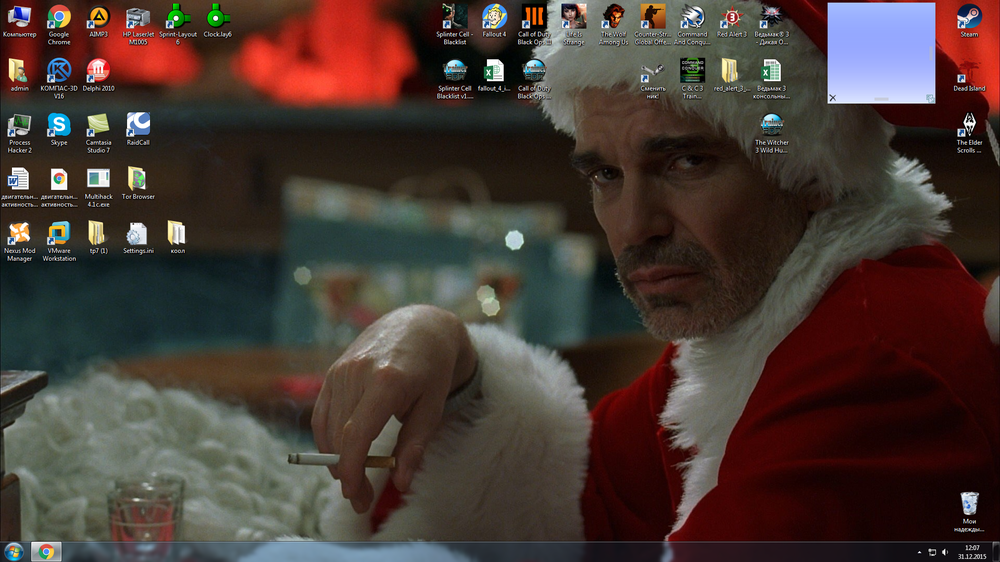
Task: Select the Skype desktop icon
Action: click(59, 125)
